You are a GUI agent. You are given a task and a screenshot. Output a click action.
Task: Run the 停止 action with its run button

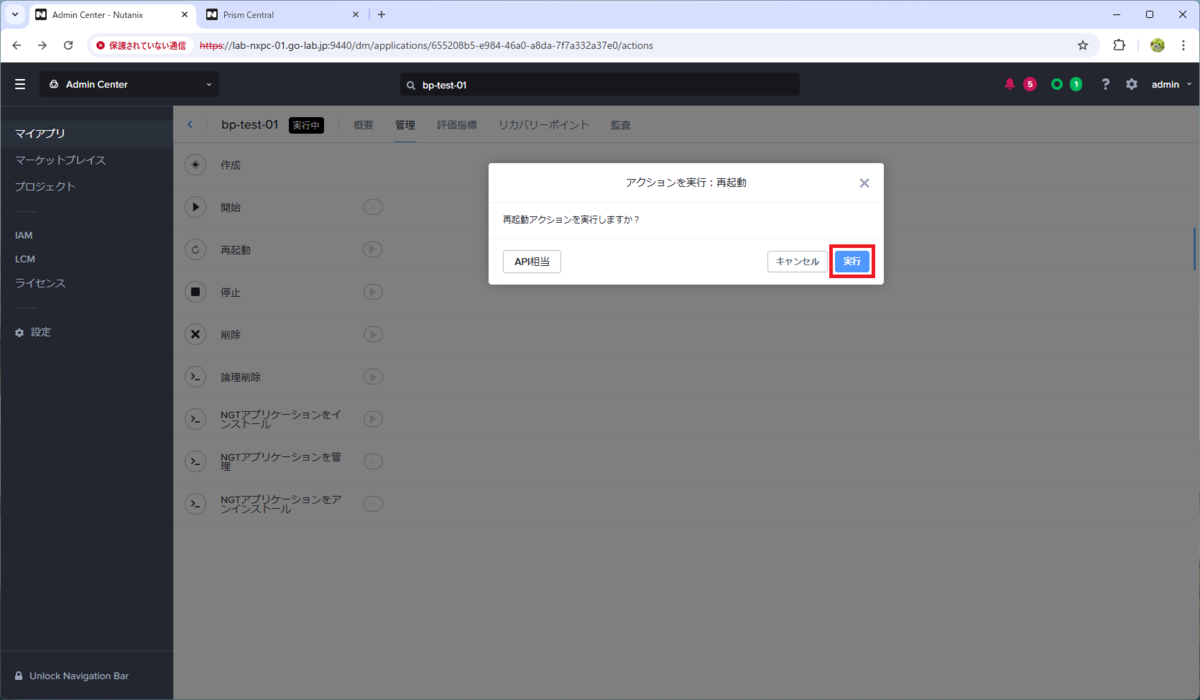pyautogui.click(x=373, y=292)
